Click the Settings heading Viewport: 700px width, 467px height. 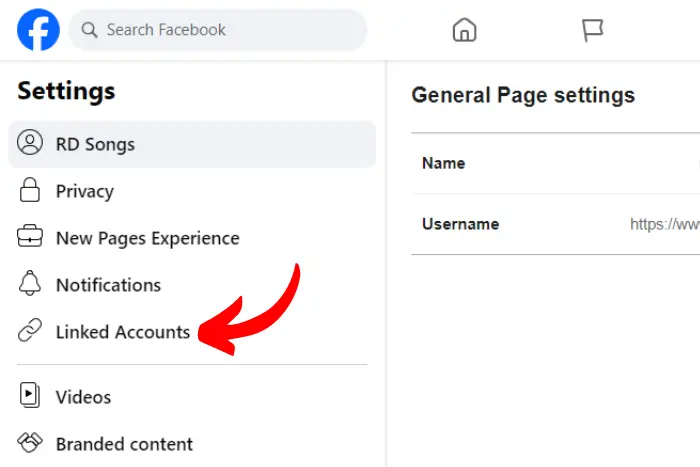(66, 92)
